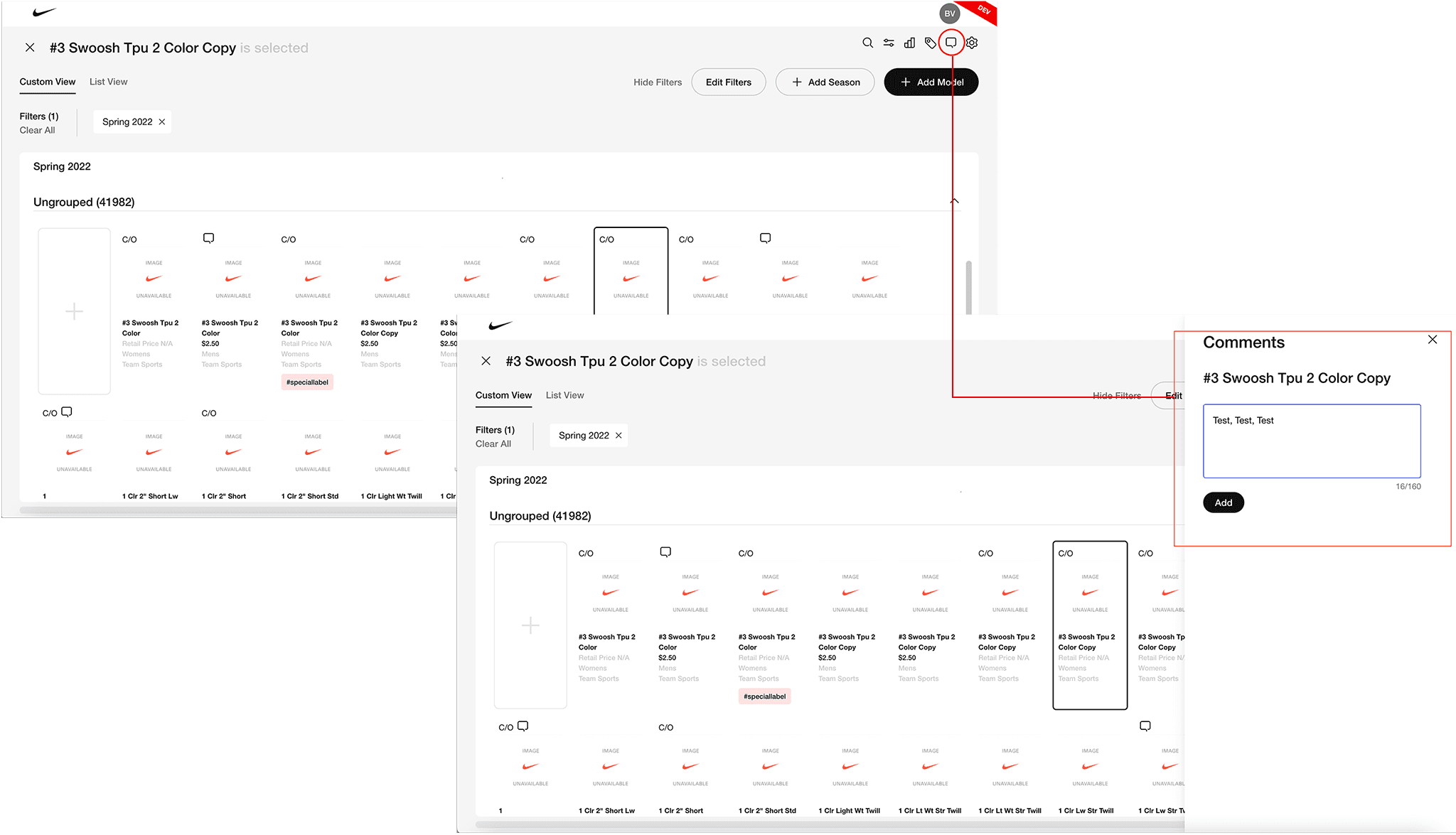Viewport: 1456px width, 835px height.
Task: Open comment icon on $2.50 Mens Color card, back window
Action: (x=208, y=238)
